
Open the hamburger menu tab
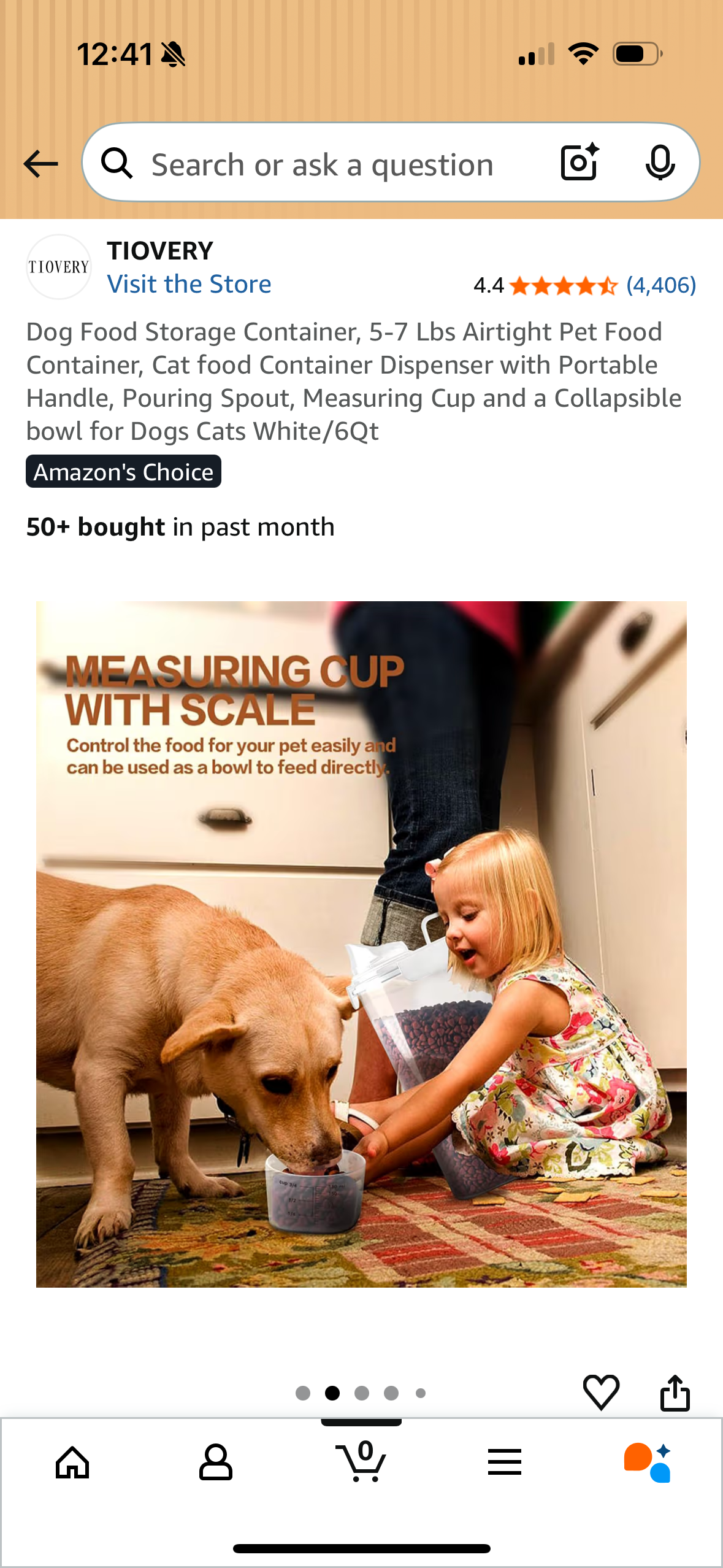coord(505,1462)
